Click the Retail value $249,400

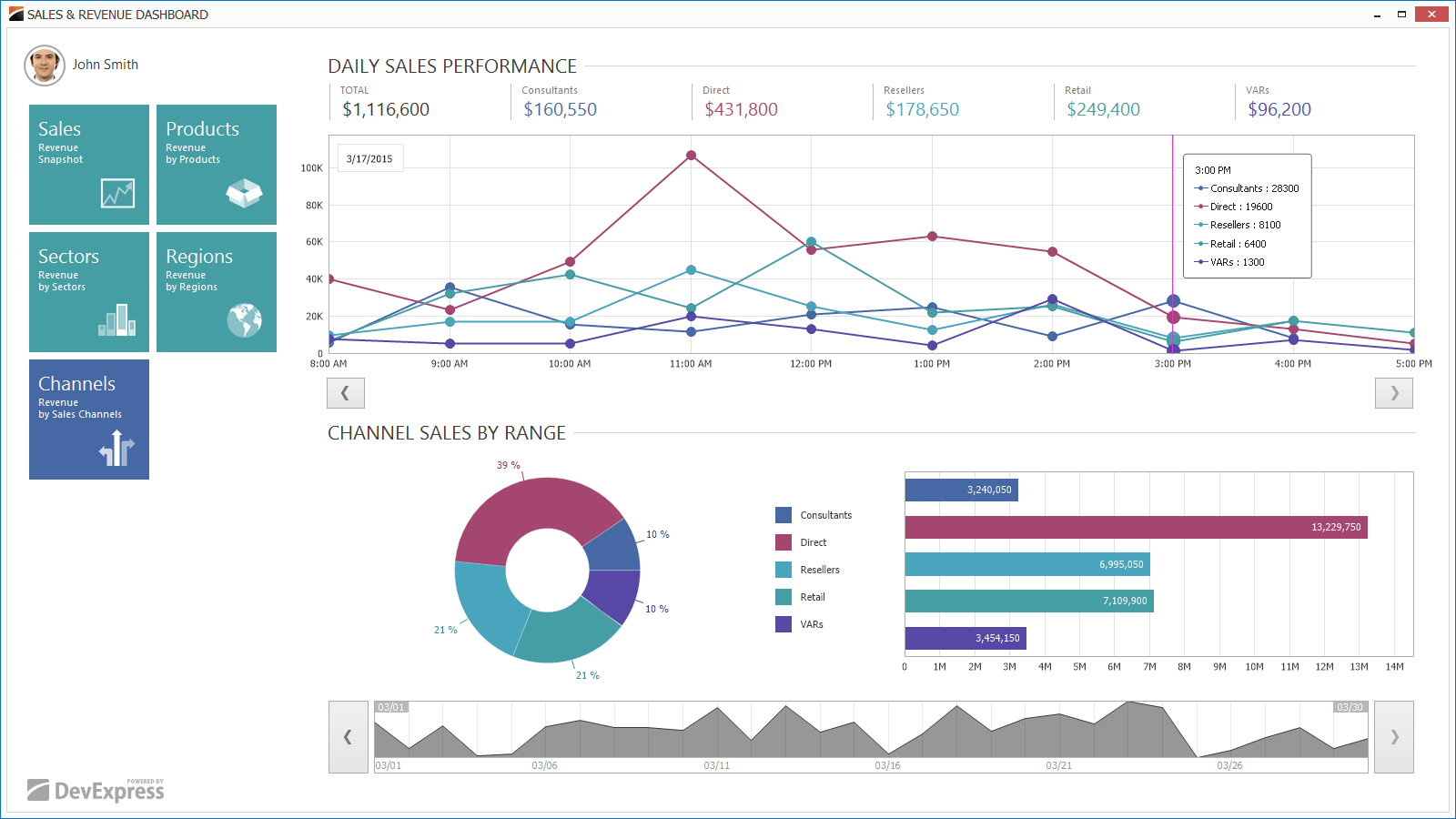point(1103,109)
